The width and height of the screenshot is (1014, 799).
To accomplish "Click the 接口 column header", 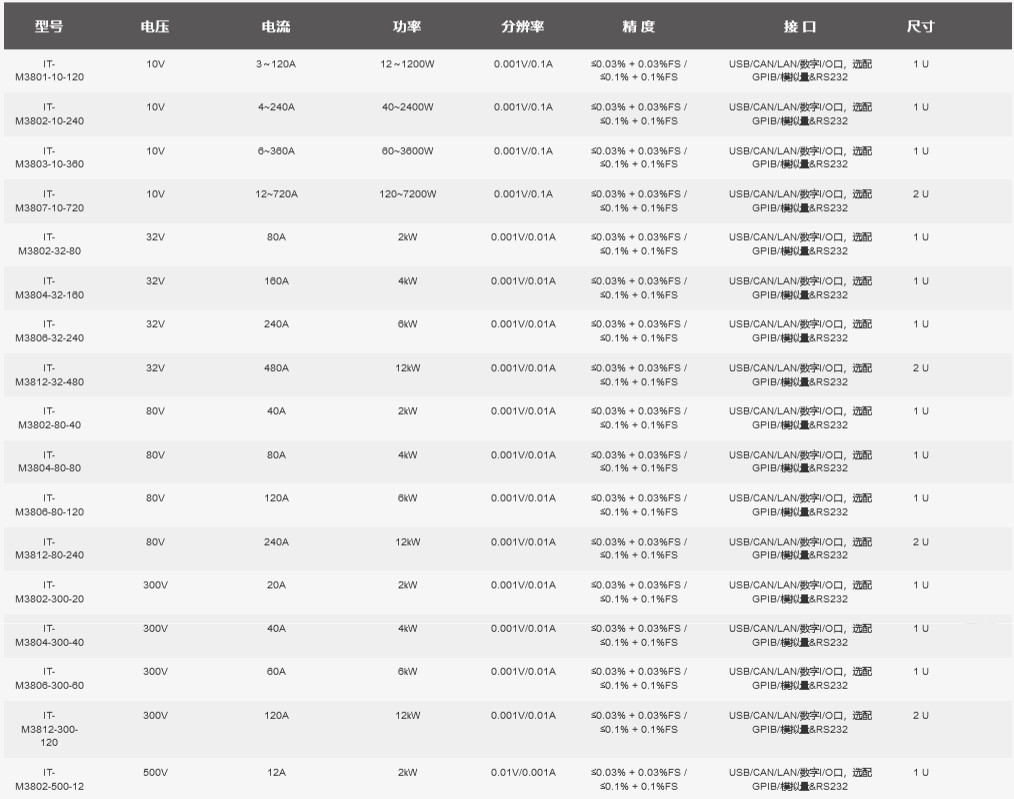I will [x=799, y=27].
